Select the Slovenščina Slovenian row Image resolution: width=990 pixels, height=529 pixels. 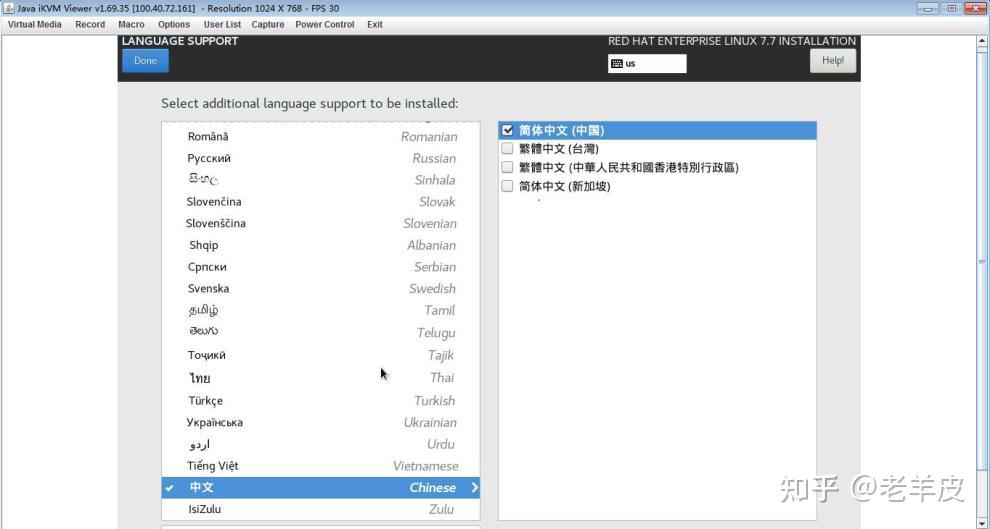321,223
